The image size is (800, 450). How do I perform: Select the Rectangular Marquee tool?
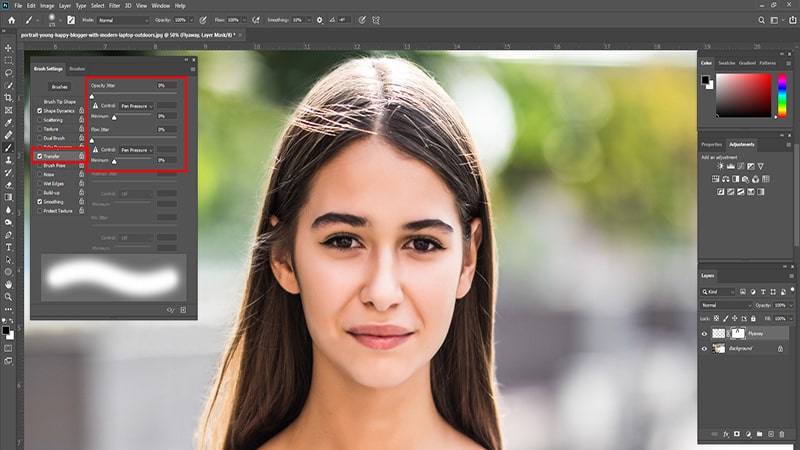coord(8,60)
